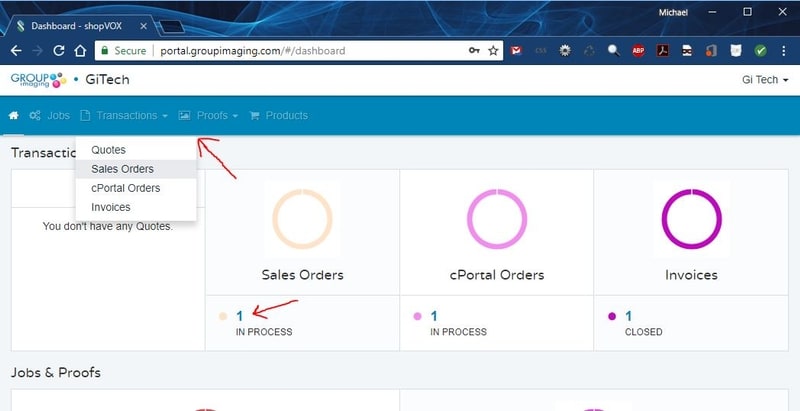800x411 pixels.
Task: Go to the Home dashboard icon
Action: tap(14, 115)
